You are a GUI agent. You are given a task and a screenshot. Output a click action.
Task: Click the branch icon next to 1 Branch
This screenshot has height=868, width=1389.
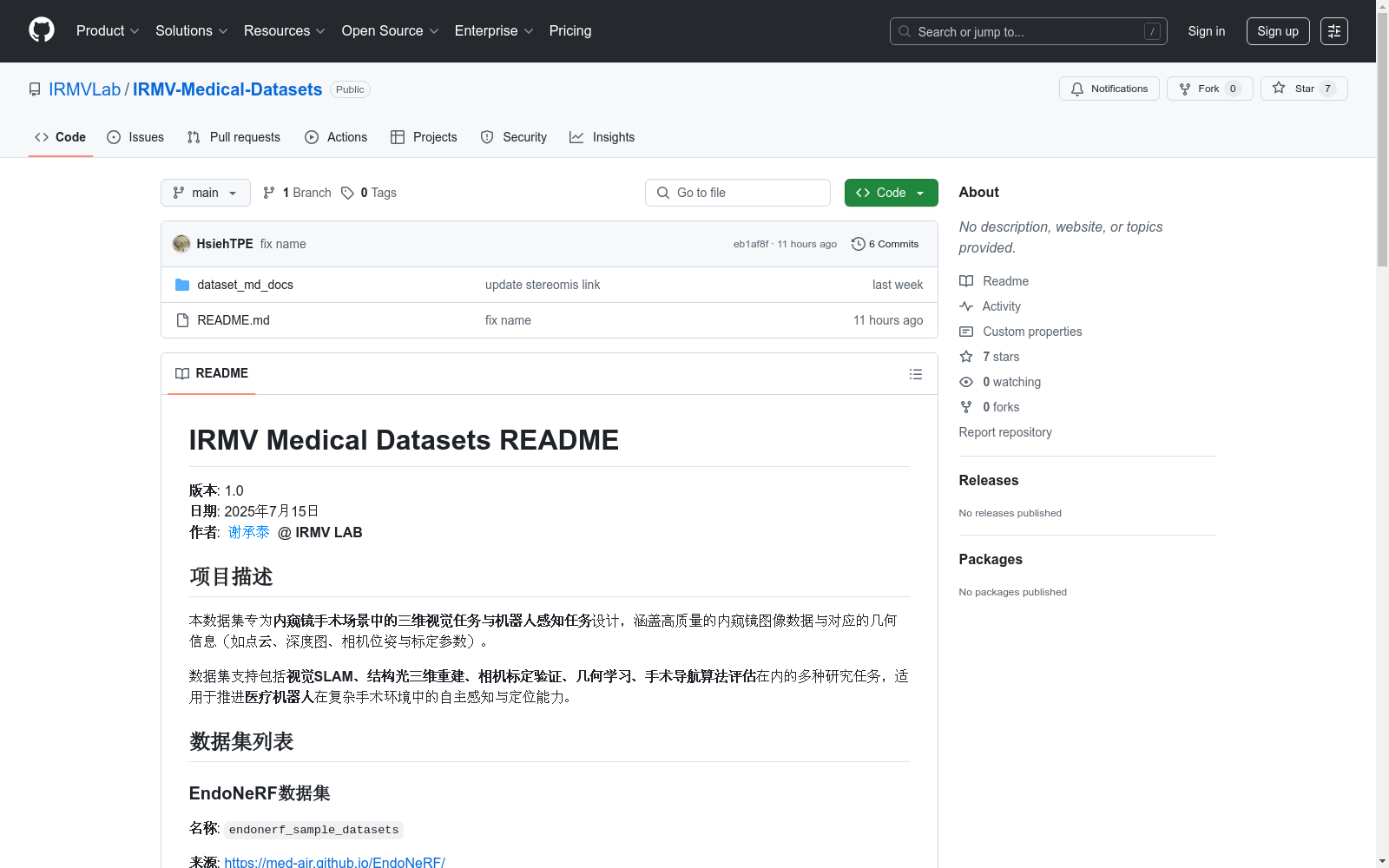269,193
